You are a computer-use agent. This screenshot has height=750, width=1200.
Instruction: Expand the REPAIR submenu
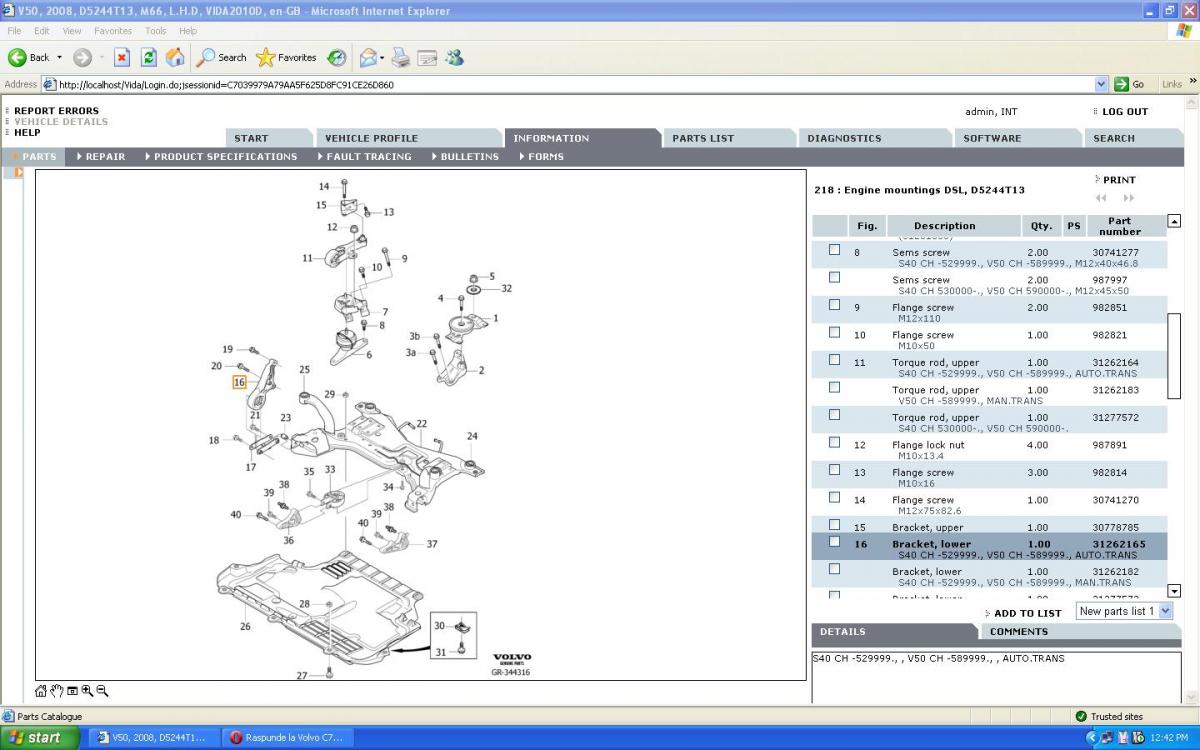coord(100,157)
